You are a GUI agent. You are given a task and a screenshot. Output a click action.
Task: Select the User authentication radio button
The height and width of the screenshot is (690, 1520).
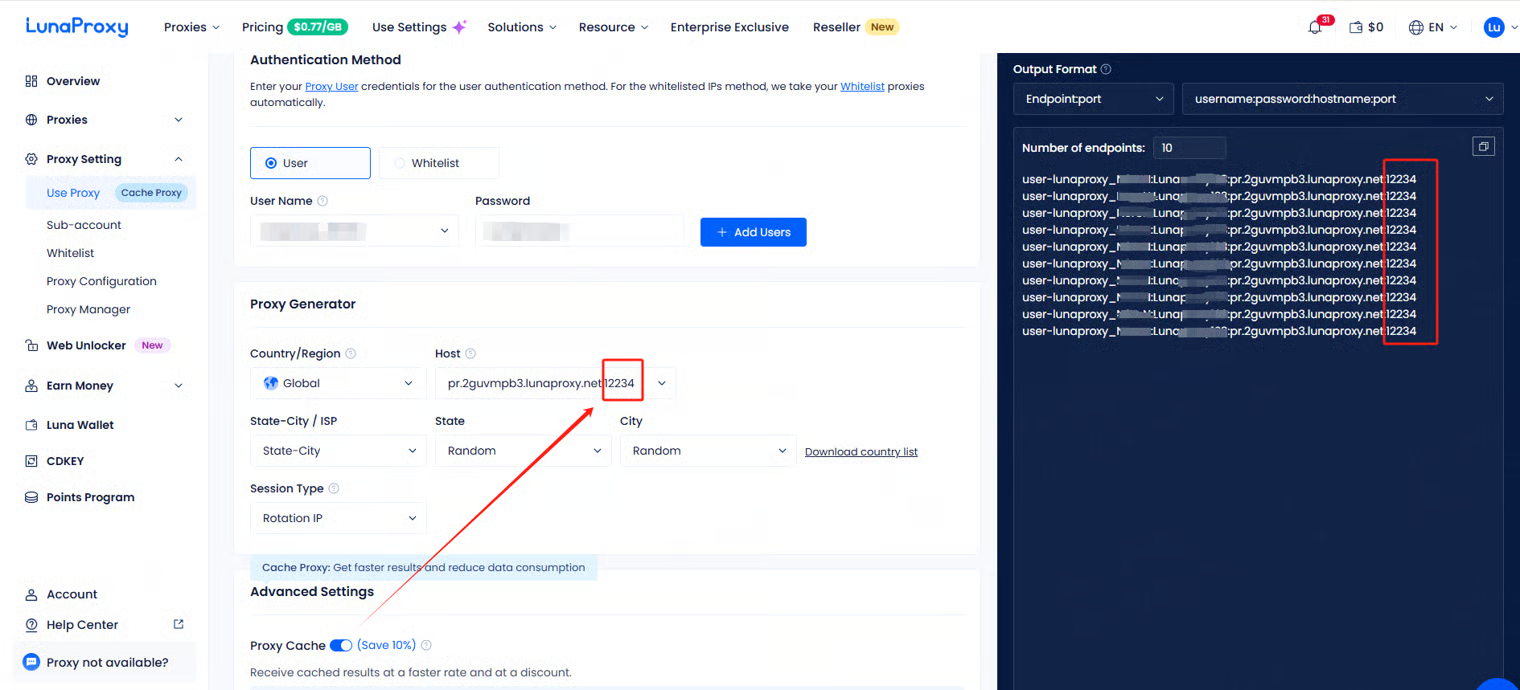[271, 163]
